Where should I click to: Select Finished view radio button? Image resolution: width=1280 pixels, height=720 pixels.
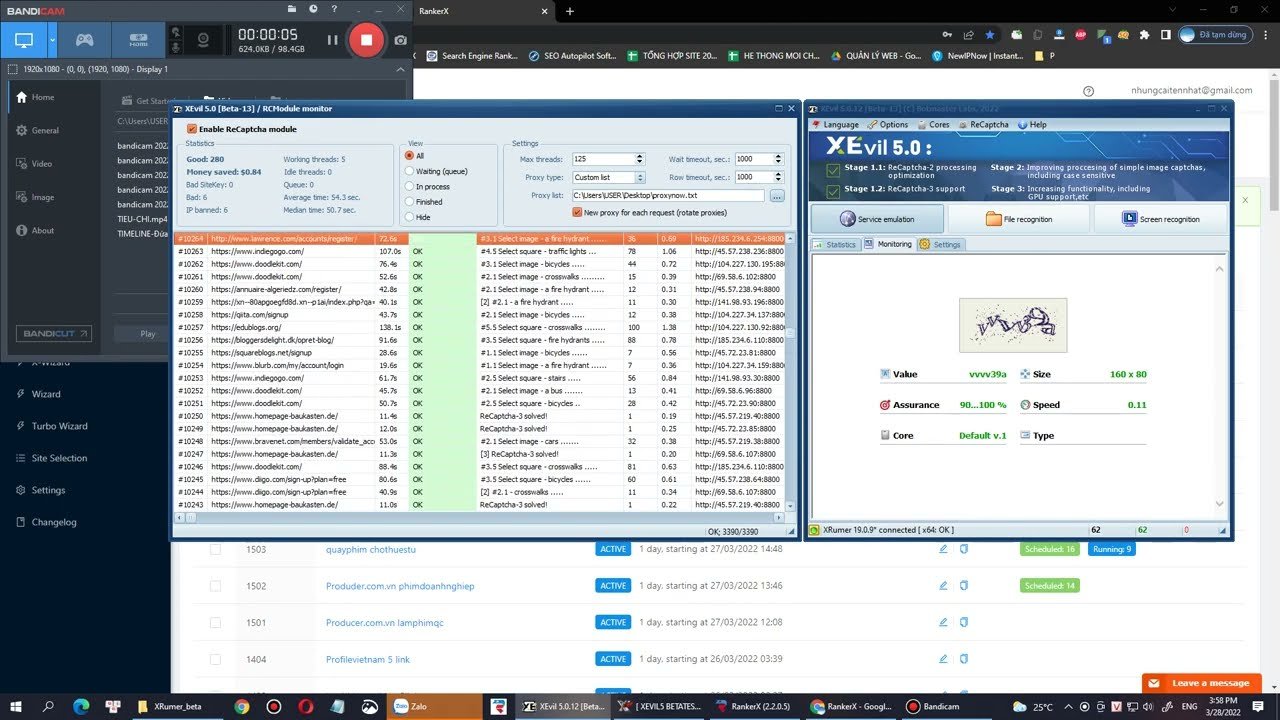(x=409, y=202)
